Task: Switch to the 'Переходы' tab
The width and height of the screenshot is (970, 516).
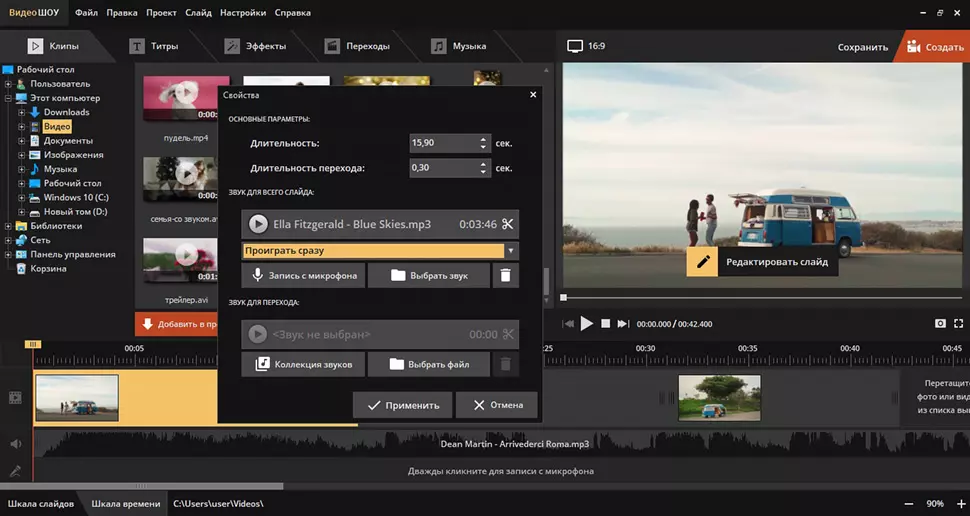Action: pyautogui.click(x=357, y=46)
